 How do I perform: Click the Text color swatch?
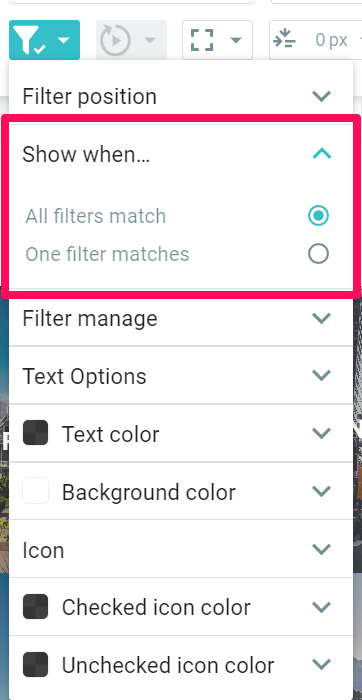35,433
